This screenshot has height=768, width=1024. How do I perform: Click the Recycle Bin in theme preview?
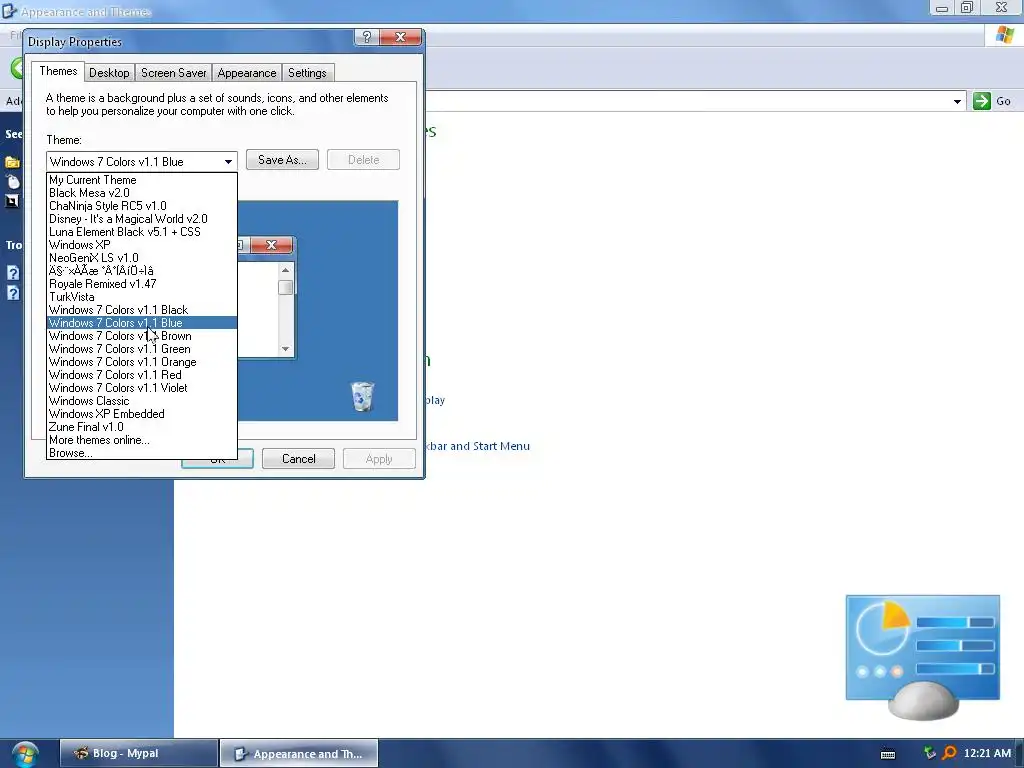pyautogui.click(x=362, y=396)
